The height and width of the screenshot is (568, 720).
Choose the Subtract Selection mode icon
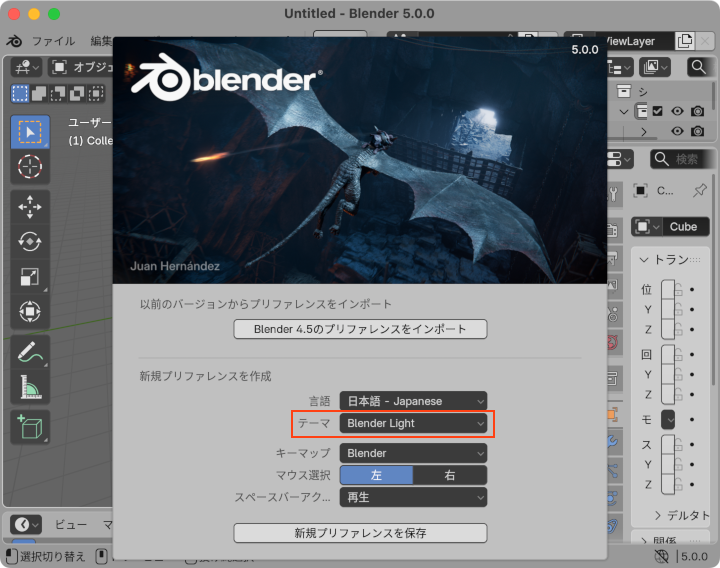[x=58, y=94]
